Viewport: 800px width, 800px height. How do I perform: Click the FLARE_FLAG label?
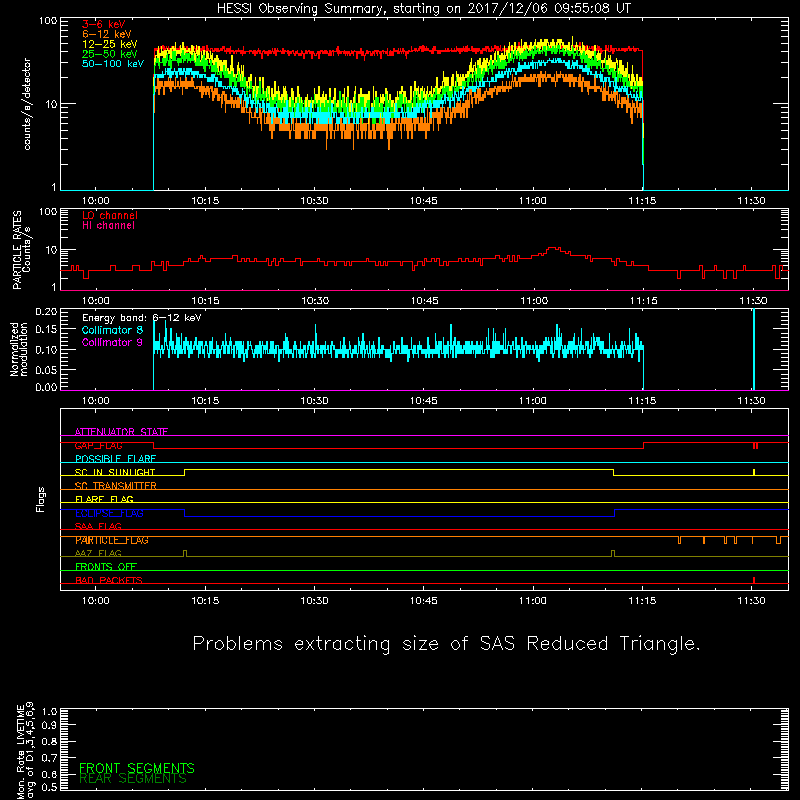click(x=104, y=499)
